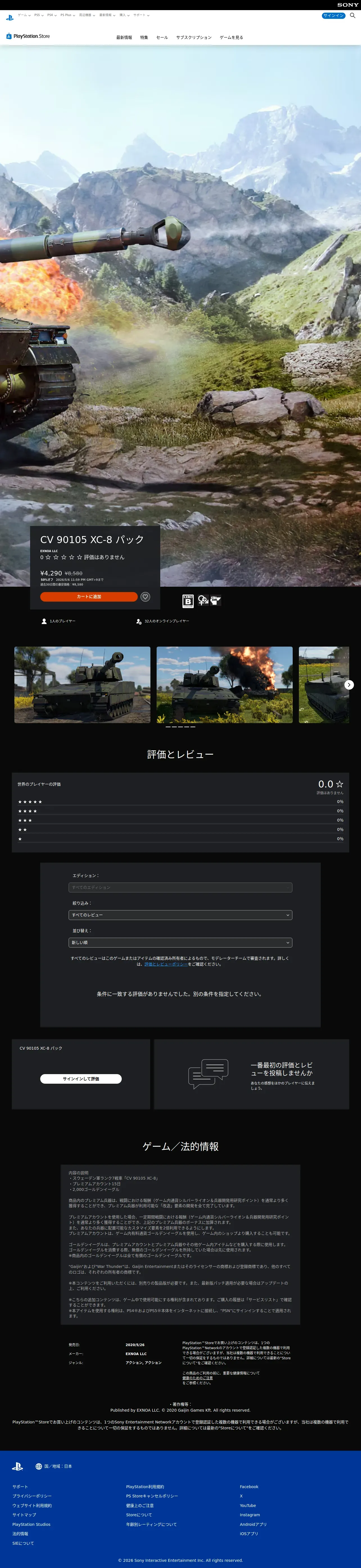Expand the サポート dropdown in the top bar
361x1568 pixels.
(141, 15)
